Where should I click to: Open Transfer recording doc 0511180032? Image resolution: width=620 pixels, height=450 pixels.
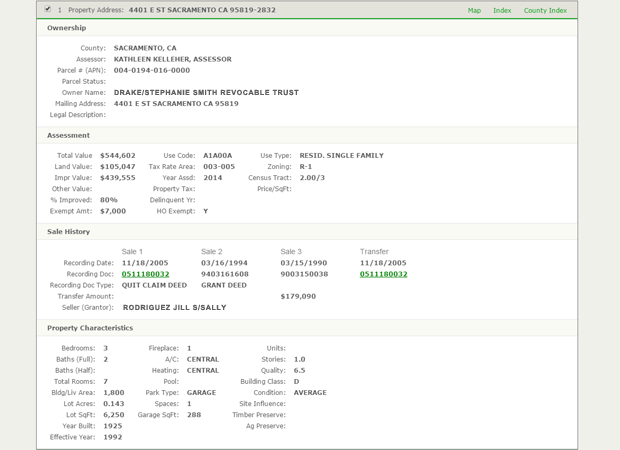click(384, 274)
